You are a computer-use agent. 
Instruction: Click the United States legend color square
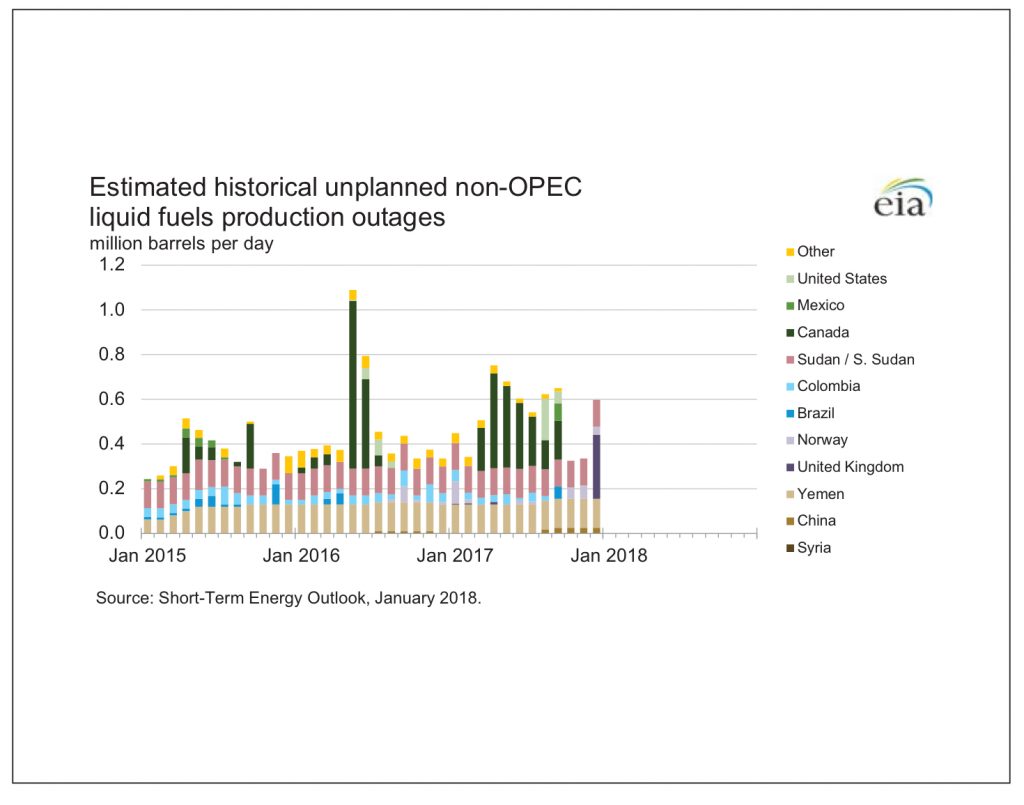pyautogui.click(x=789, y=279)
